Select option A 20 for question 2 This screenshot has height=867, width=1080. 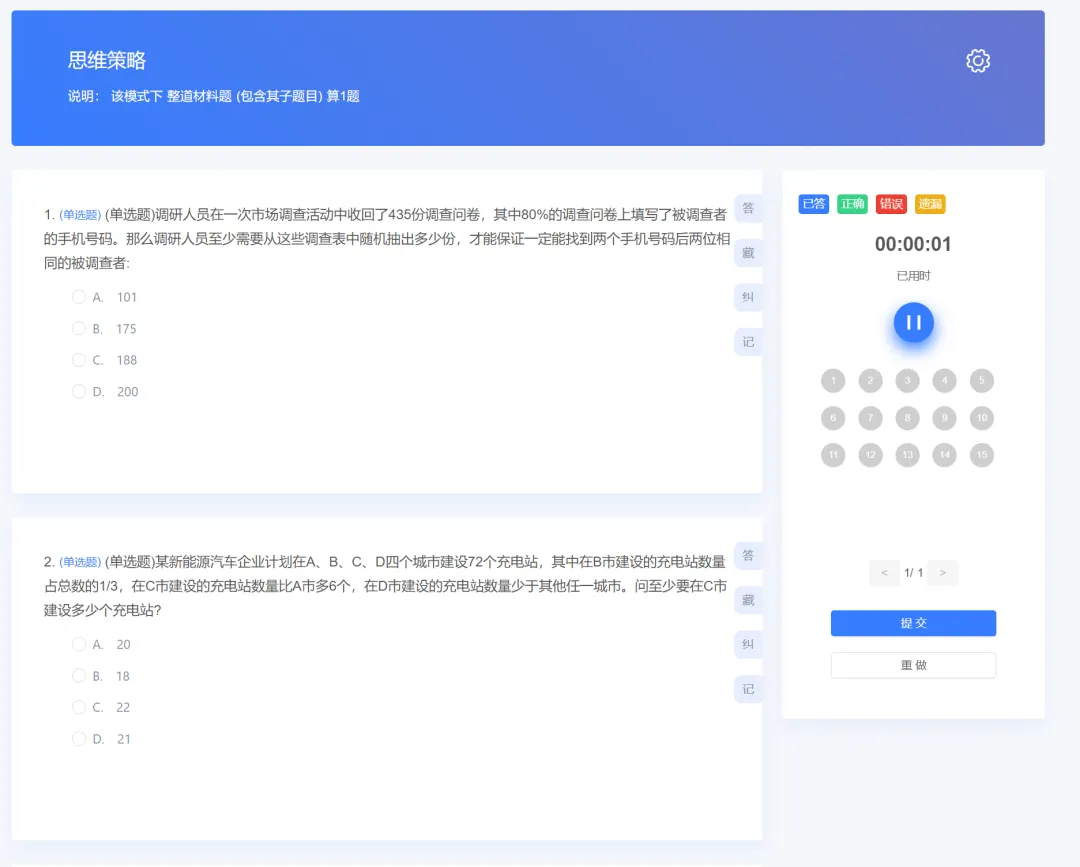pos(79,644)
